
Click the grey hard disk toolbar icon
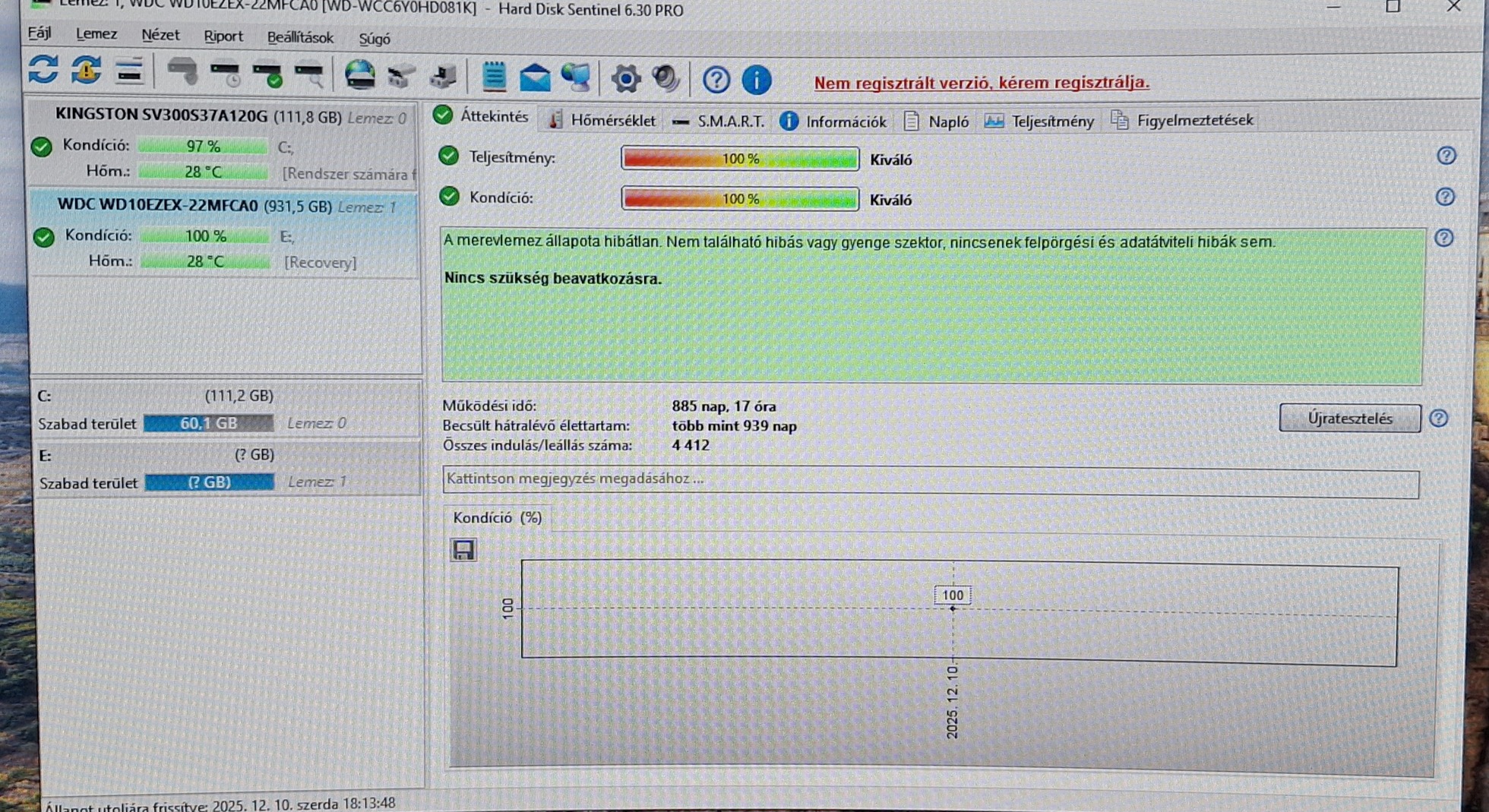[182, 72]
